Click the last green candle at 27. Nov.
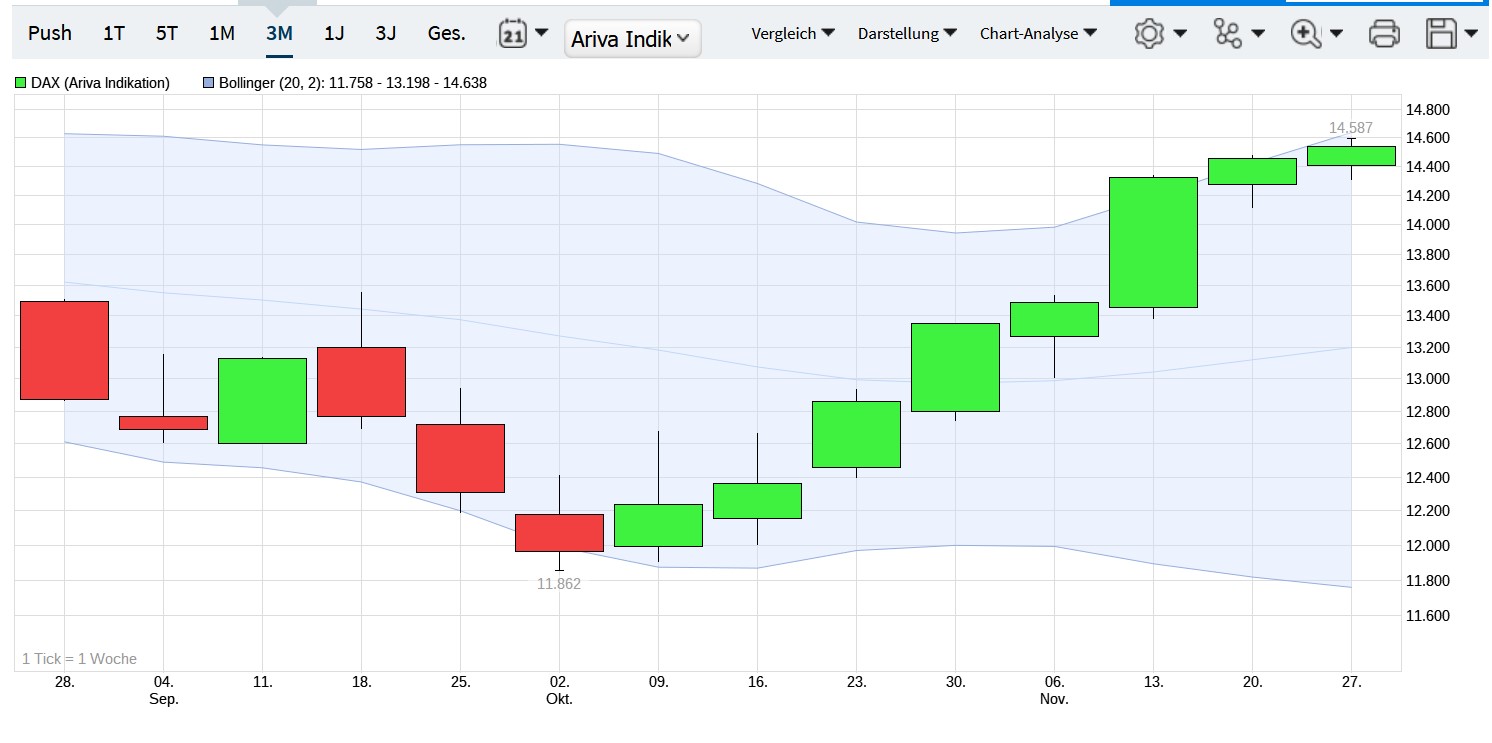Image resolution: width=1492 pixels, height=743 pixels. [1351, 155]
